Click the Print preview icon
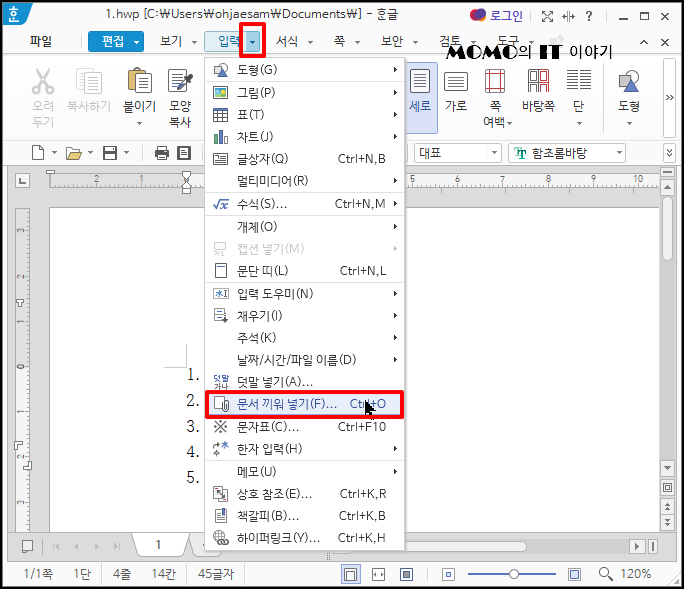Screen dimensions: 684x589 [x=184, y=153]
